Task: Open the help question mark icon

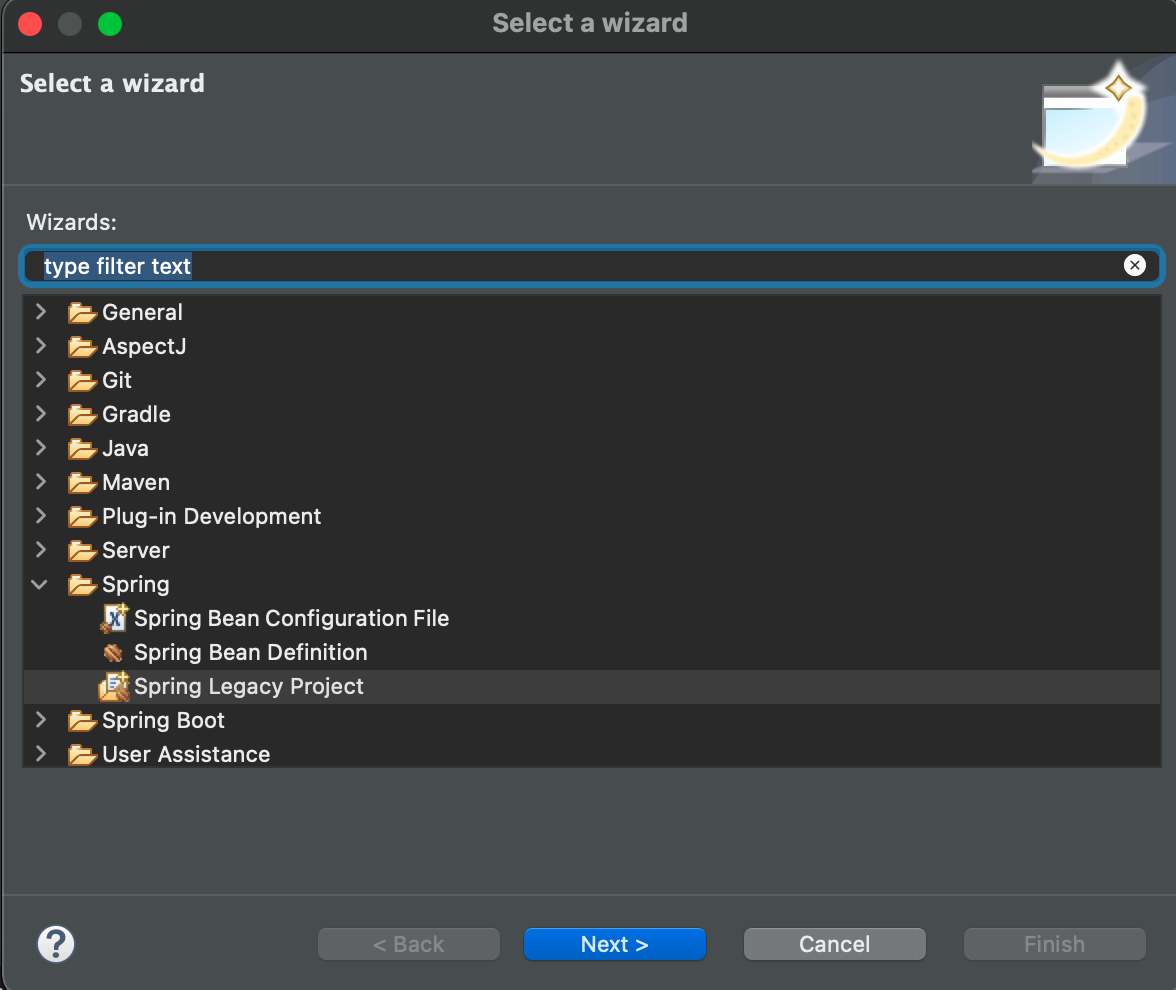Action: [56, 944]
